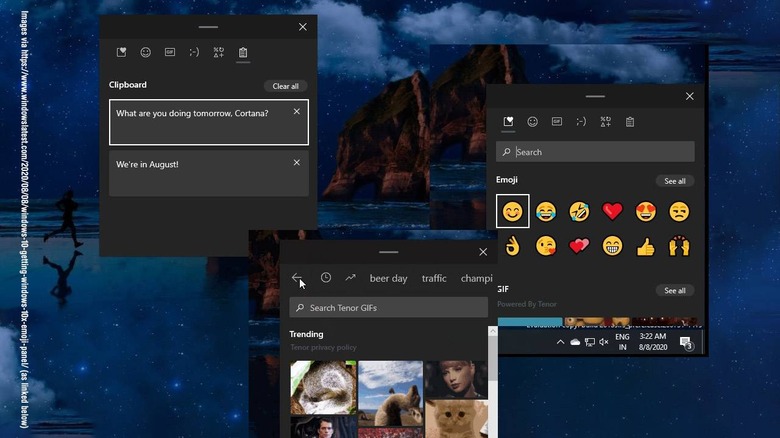Select 'What are you doing tomorrow, Cortana?' clip
This screenshot has height=438, width=780.
pyautogui.click(x=209, y=122)
